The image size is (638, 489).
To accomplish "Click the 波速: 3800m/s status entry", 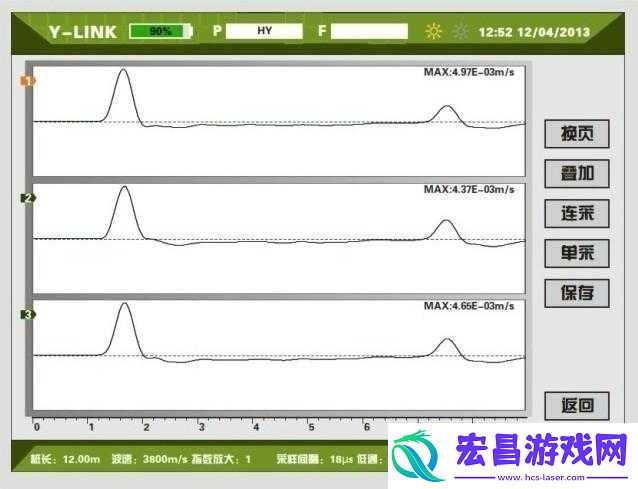I will coord(149,459).
